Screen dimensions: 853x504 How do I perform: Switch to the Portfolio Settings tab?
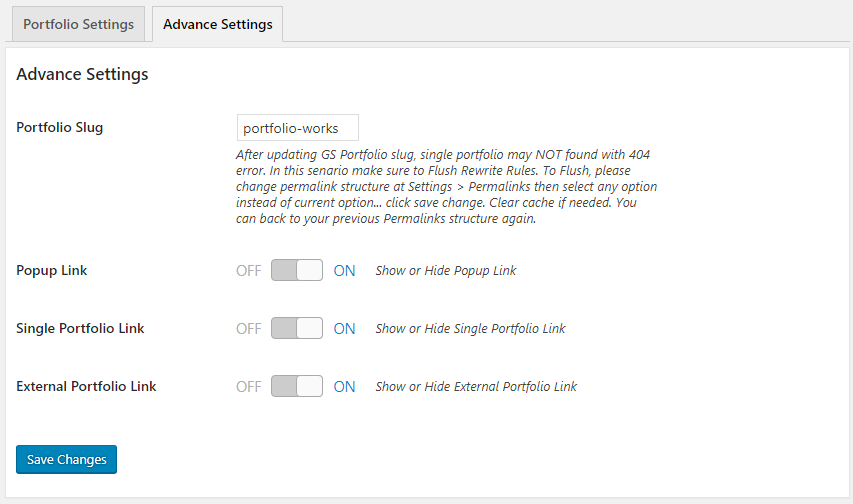(78, 24)
